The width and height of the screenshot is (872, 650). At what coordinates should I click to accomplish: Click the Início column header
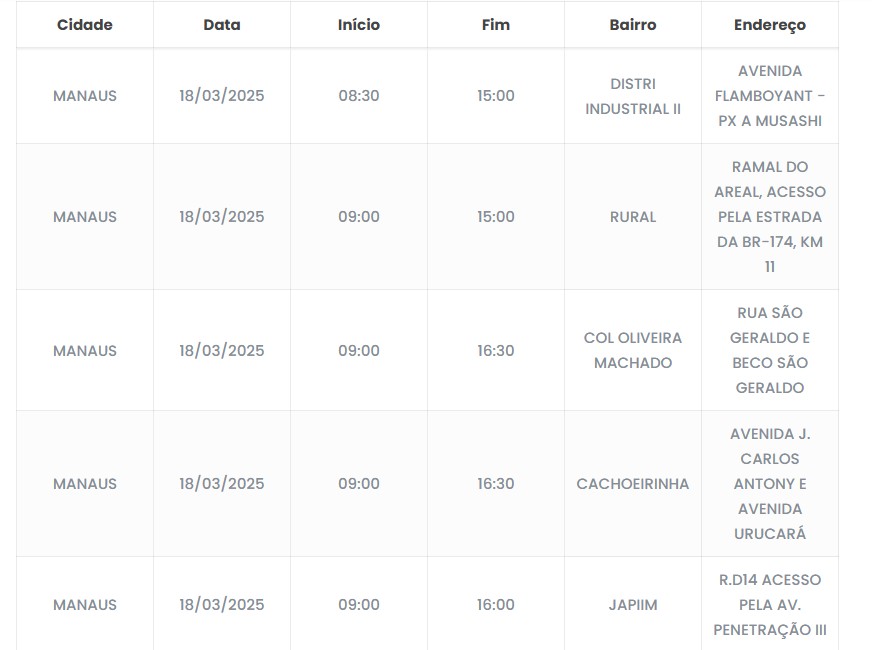[x=359, y=25]
